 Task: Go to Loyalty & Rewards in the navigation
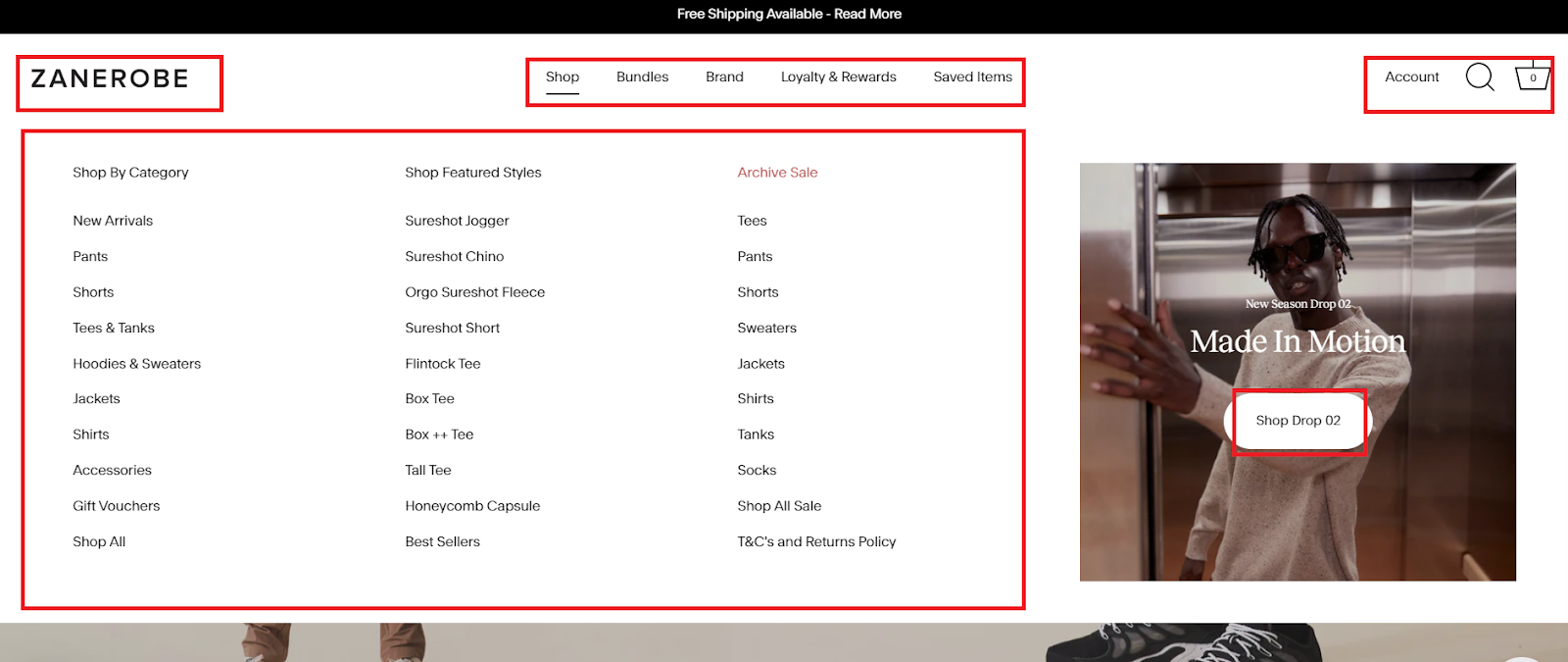839,76
